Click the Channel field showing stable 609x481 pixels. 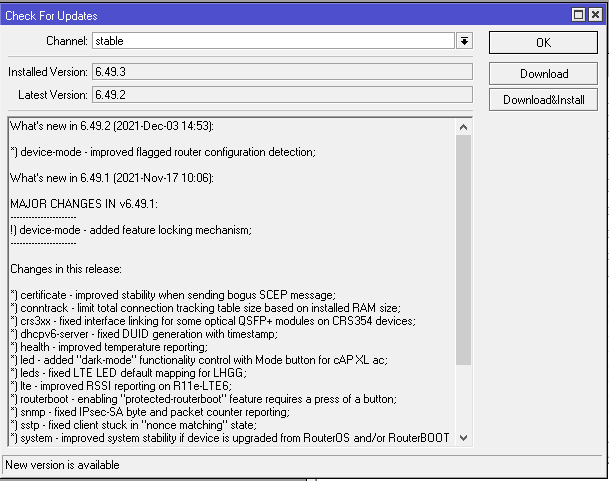coord(273,41)
